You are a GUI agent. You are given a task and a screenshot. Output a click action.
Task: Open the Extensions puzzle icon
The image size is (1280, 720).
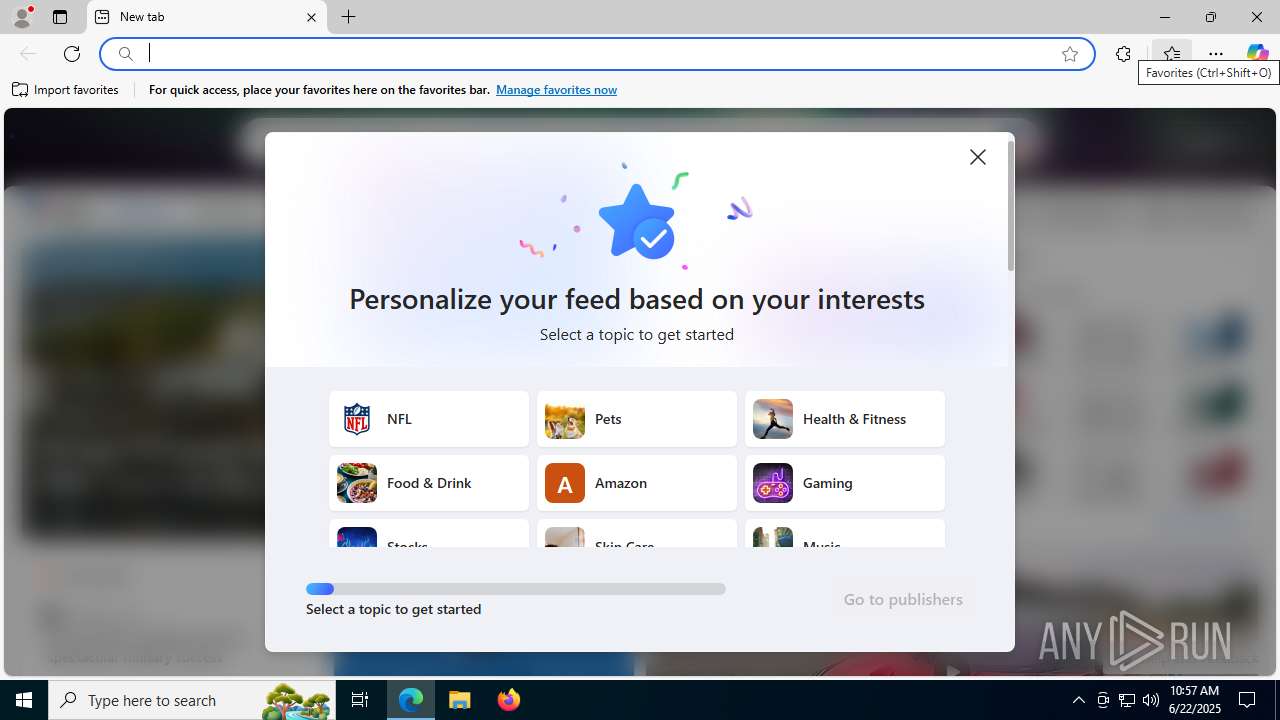click(x=1123, y=54)
